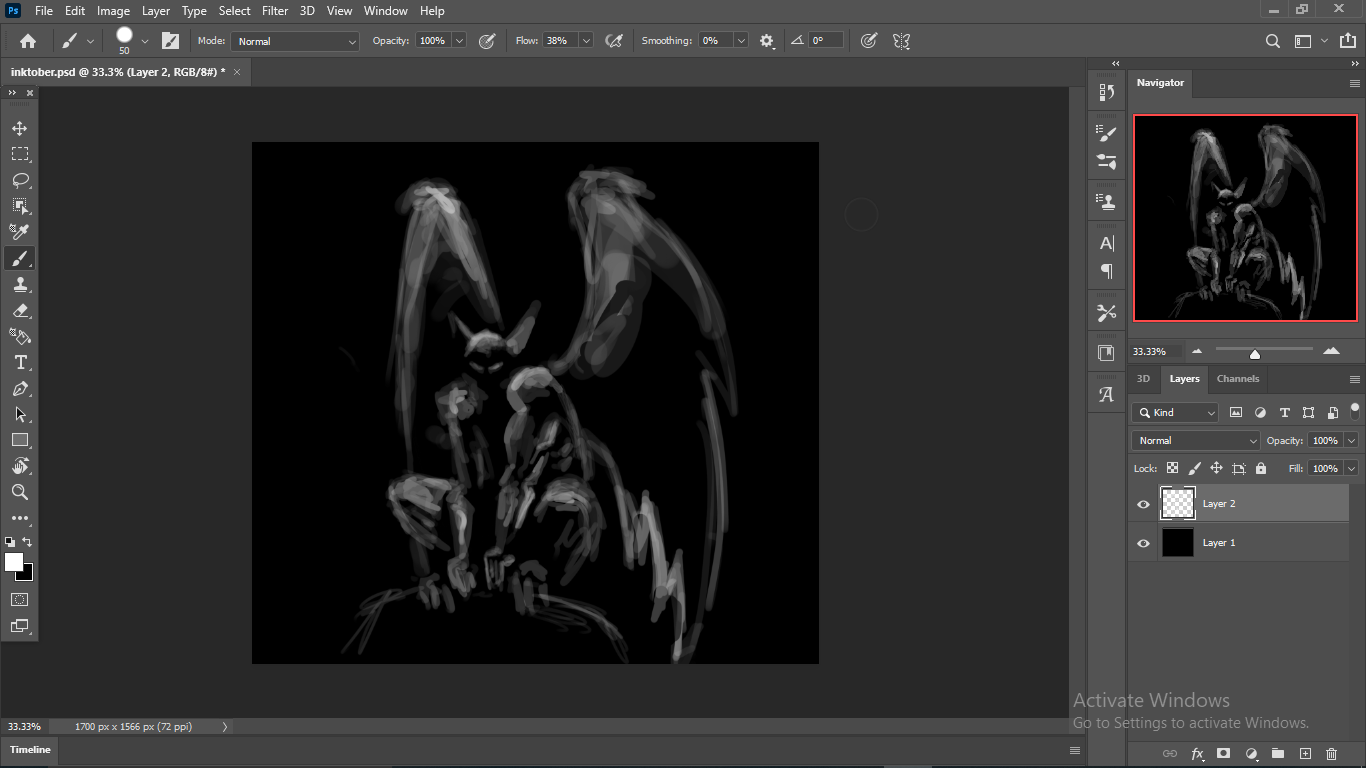Switch to the 3D panel tab
Image resolution: width=1366 pixels, height=768 pixels.
pyautogui.click(x=1143, y=379)
